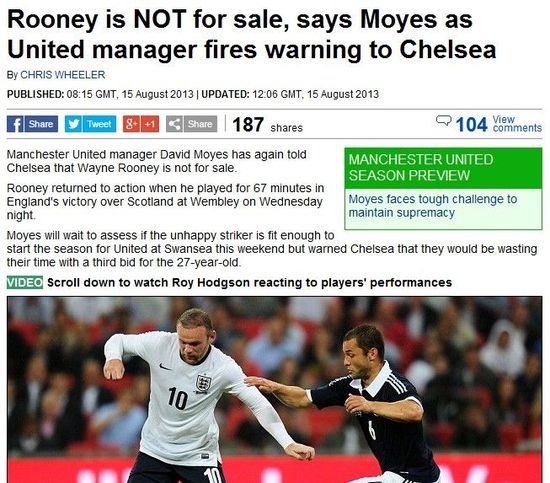550x483 pixels.
Task: Click the green VIDEO badge
Action: [25, 282]
